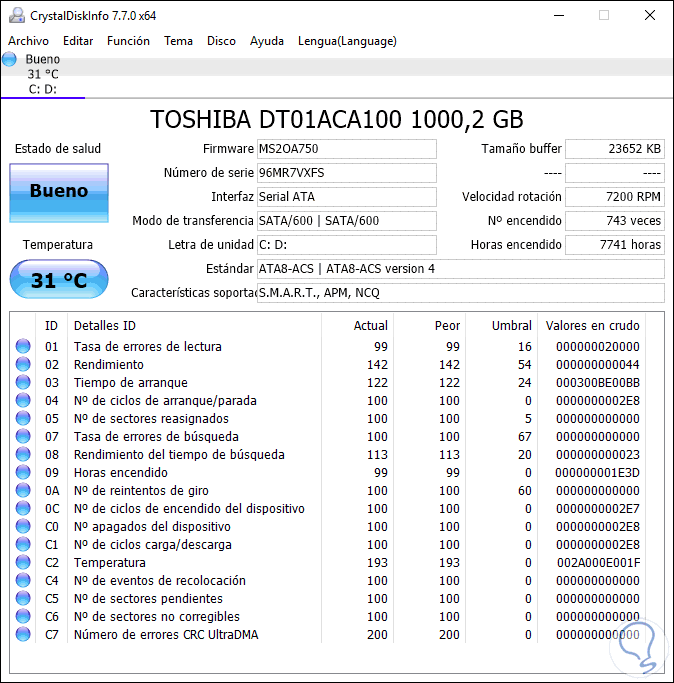
Task: Click the Detalles ID column header
Action: [x=195, y=325]
